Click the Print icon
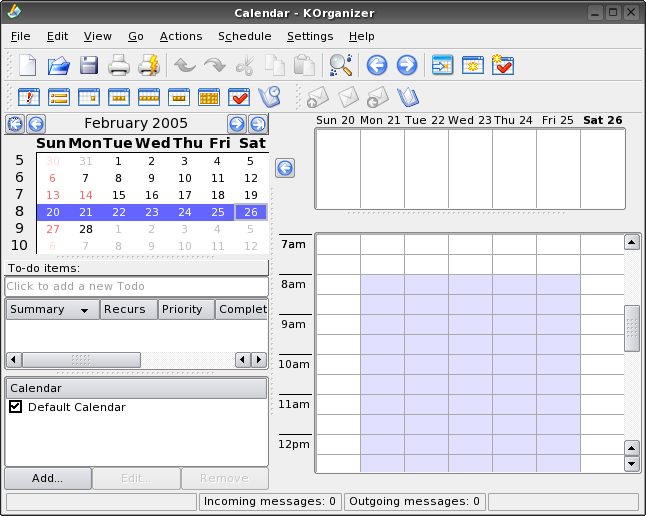Screen dimensions: 646x516 [x=119, y=65]
